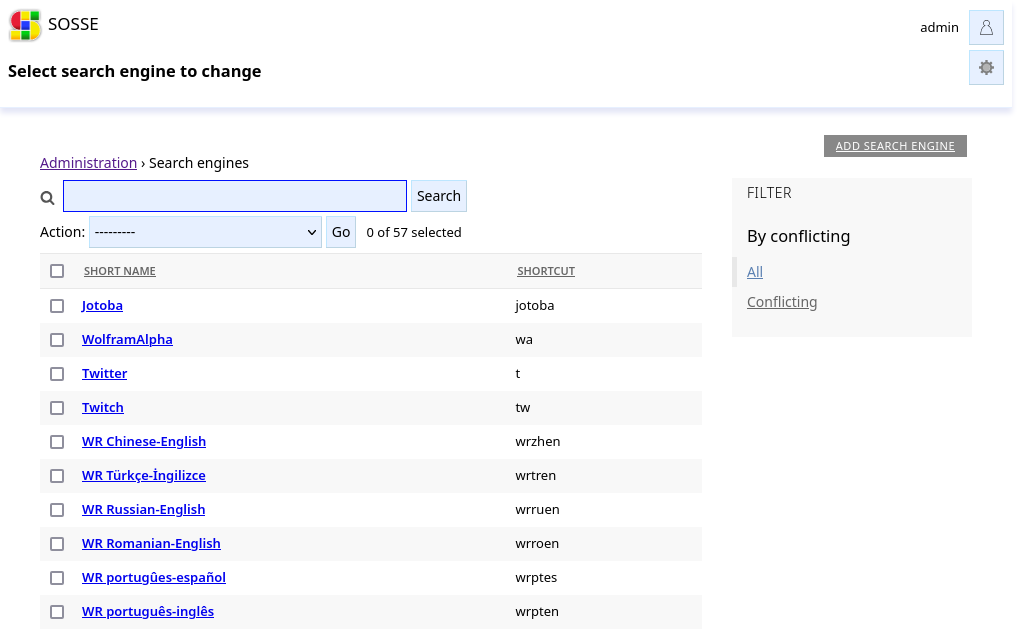Check the Twitter row checkbox
The height and width of the screenshot is (634, 1024).
(x=57, y=374)
